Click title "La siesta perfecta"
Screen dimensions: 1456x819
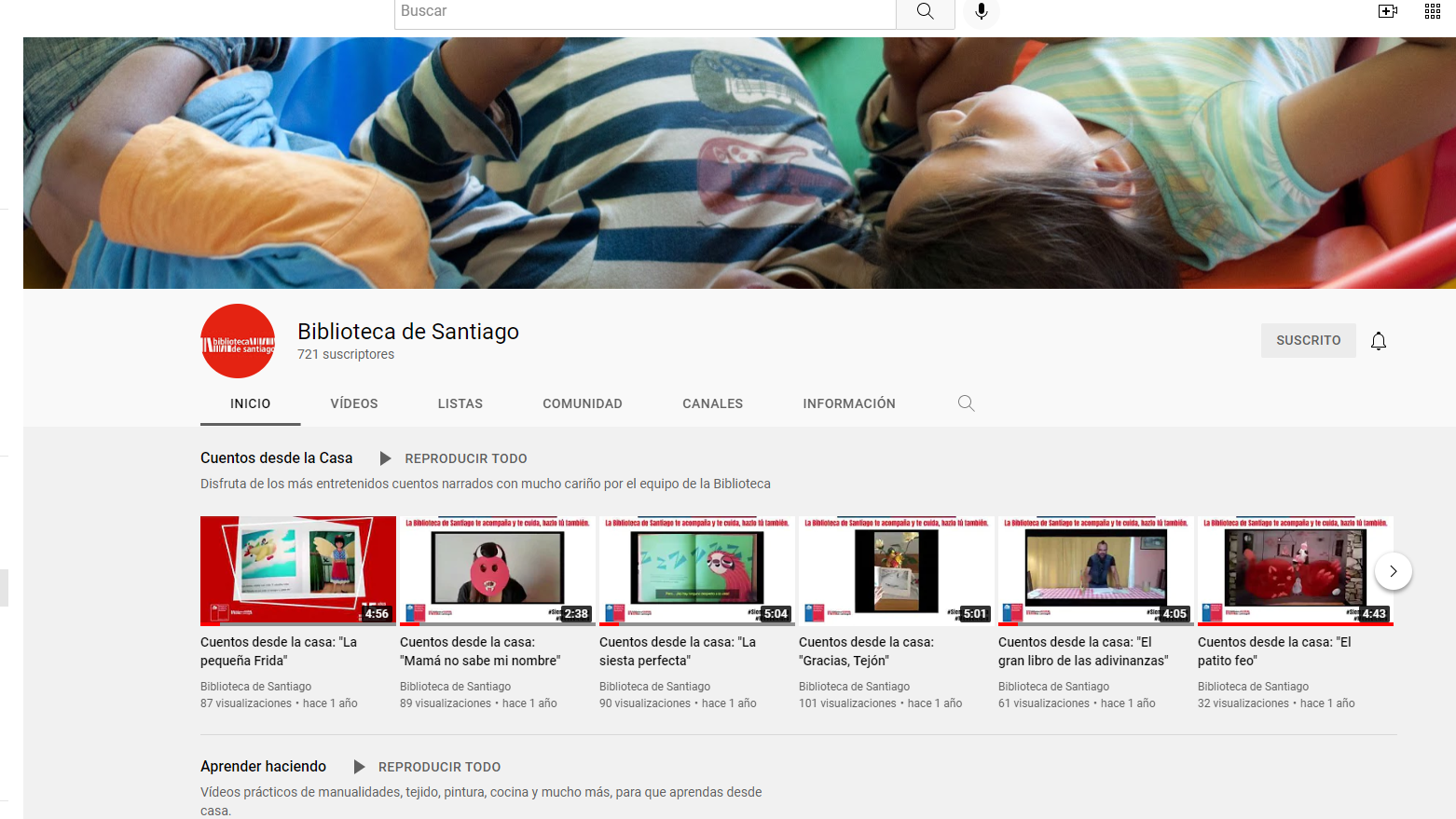(678, 651)
